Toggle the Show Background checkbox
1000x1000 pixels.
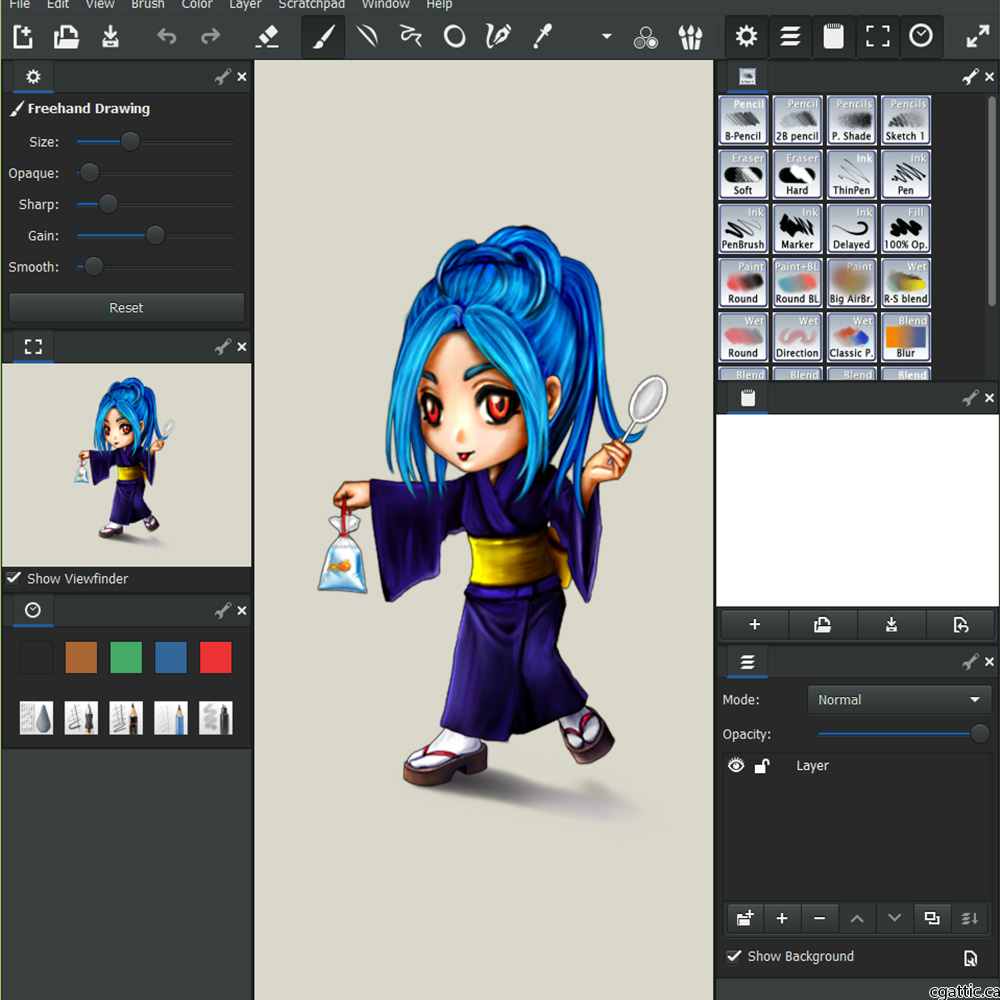(733, 956)
